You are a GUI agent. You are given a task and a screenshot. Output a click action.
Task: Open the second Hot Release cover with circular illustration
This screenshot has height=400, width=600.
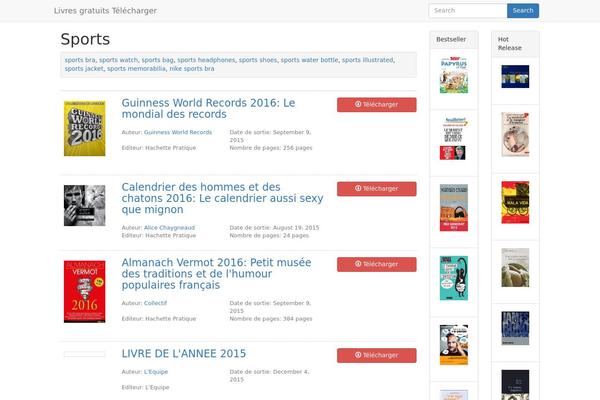515,134
